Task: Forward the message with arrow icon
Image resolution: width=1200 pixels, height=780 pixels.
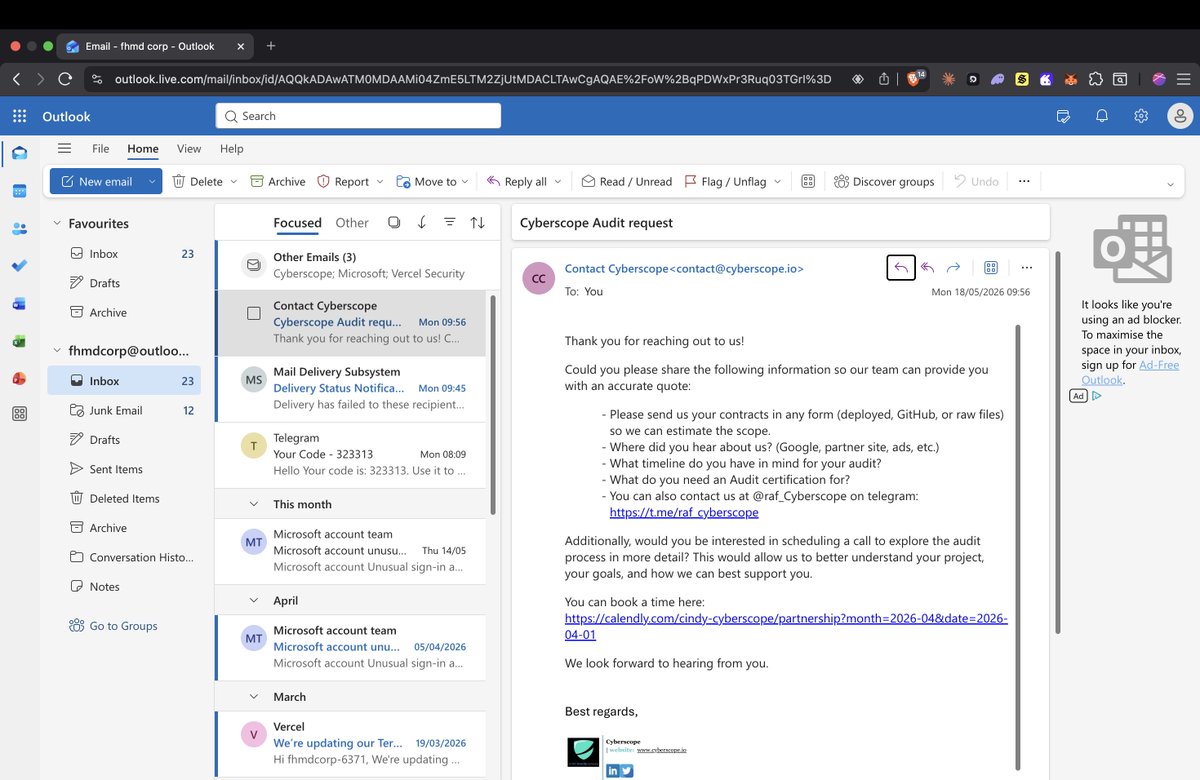Action: (953, 267)
